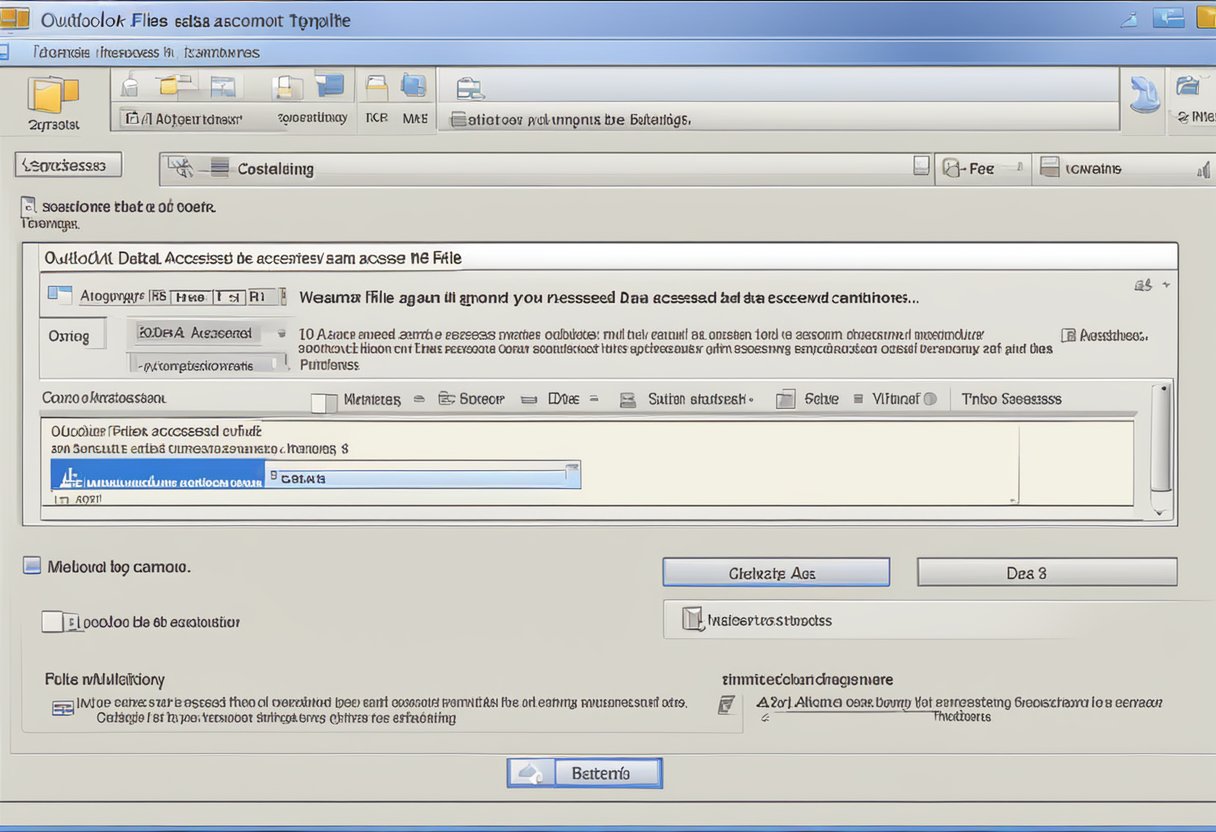The image size is (1216, 832).
Task: Expand the 'K0DtA Accesnel' dropdown
Action: 281,333
